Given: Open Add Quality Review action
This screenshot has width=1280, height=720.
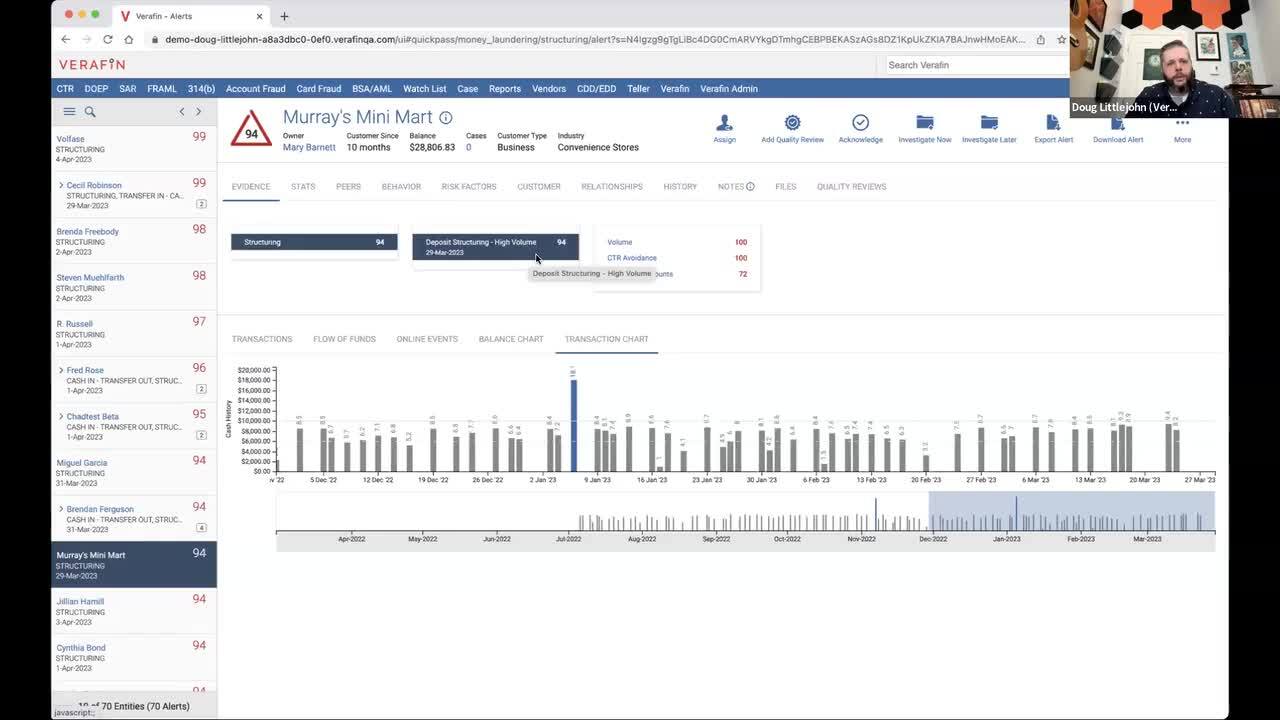Looking at the screenshot, I should click(x=792, y=123).
